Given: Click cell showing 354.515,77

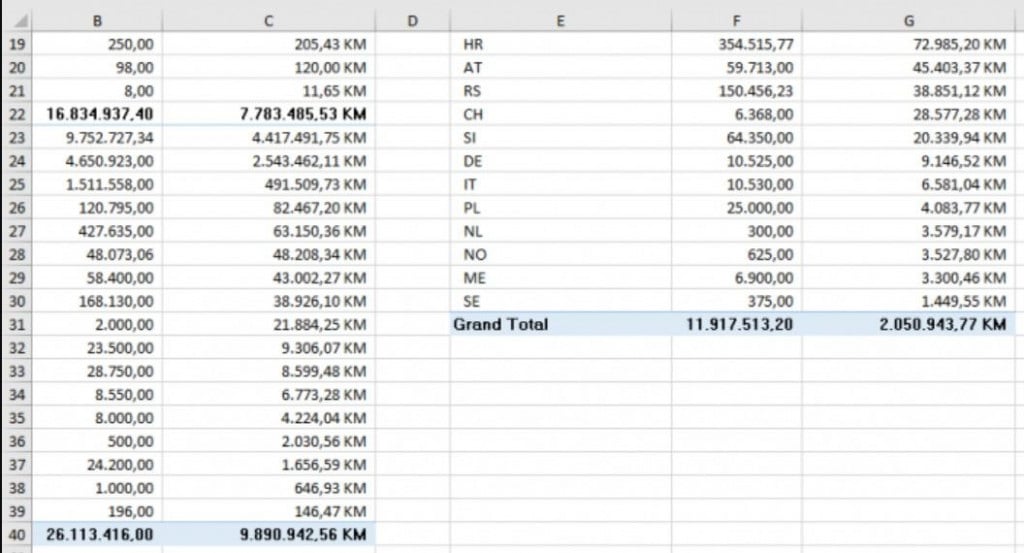Looking at the screenshot, I should pyautogui.click(x=736, y=44).
